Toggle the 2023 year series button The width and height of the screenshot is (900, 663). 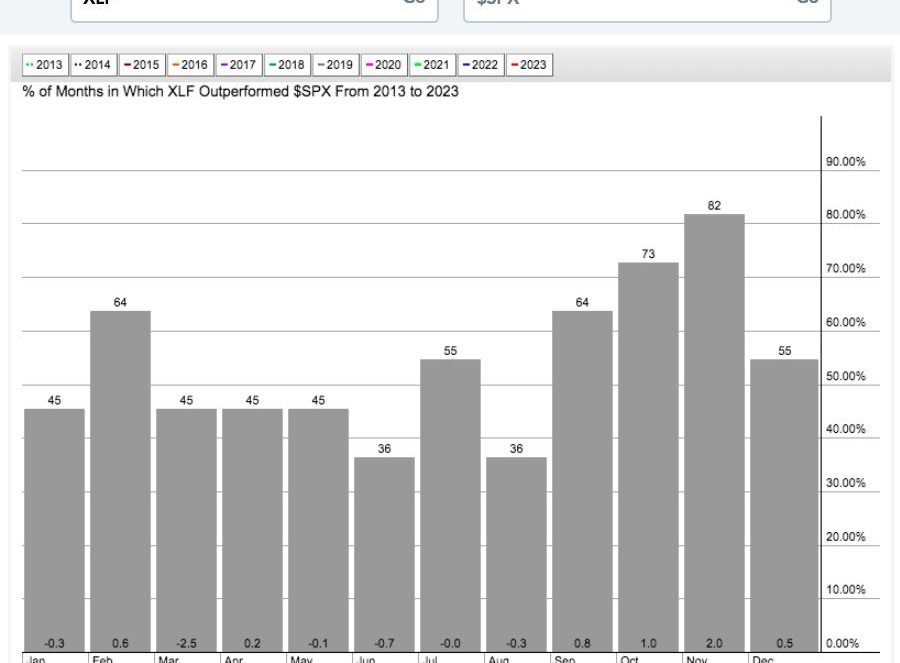529,65
